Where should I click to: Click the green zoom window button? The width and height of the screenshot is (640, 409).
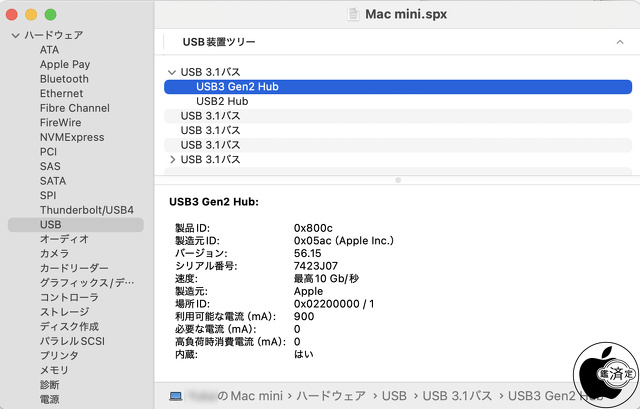coord(51,15)
